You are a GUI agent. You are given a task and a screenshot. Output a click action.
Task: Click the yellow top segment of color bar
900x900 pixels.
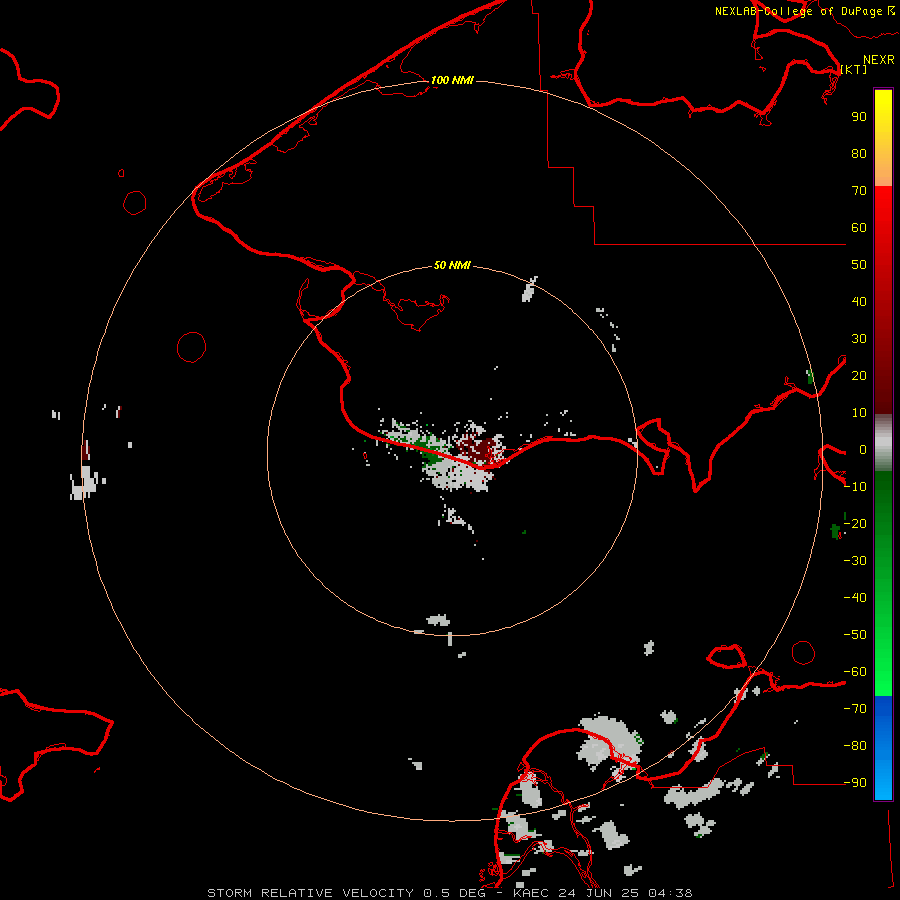click(883, 138)
